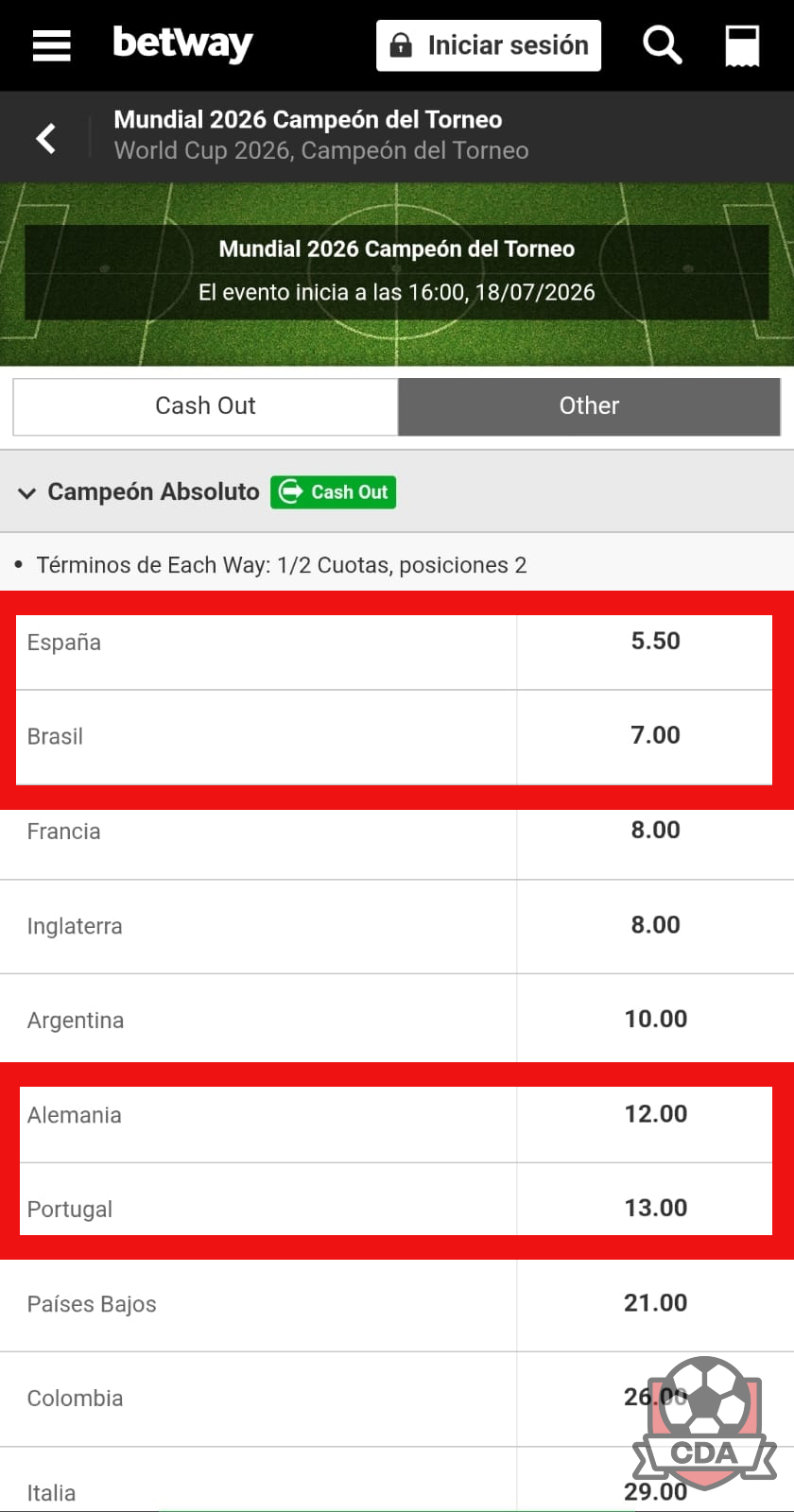Choose Inglaterra odds 8.00

(x=655, y=925)
